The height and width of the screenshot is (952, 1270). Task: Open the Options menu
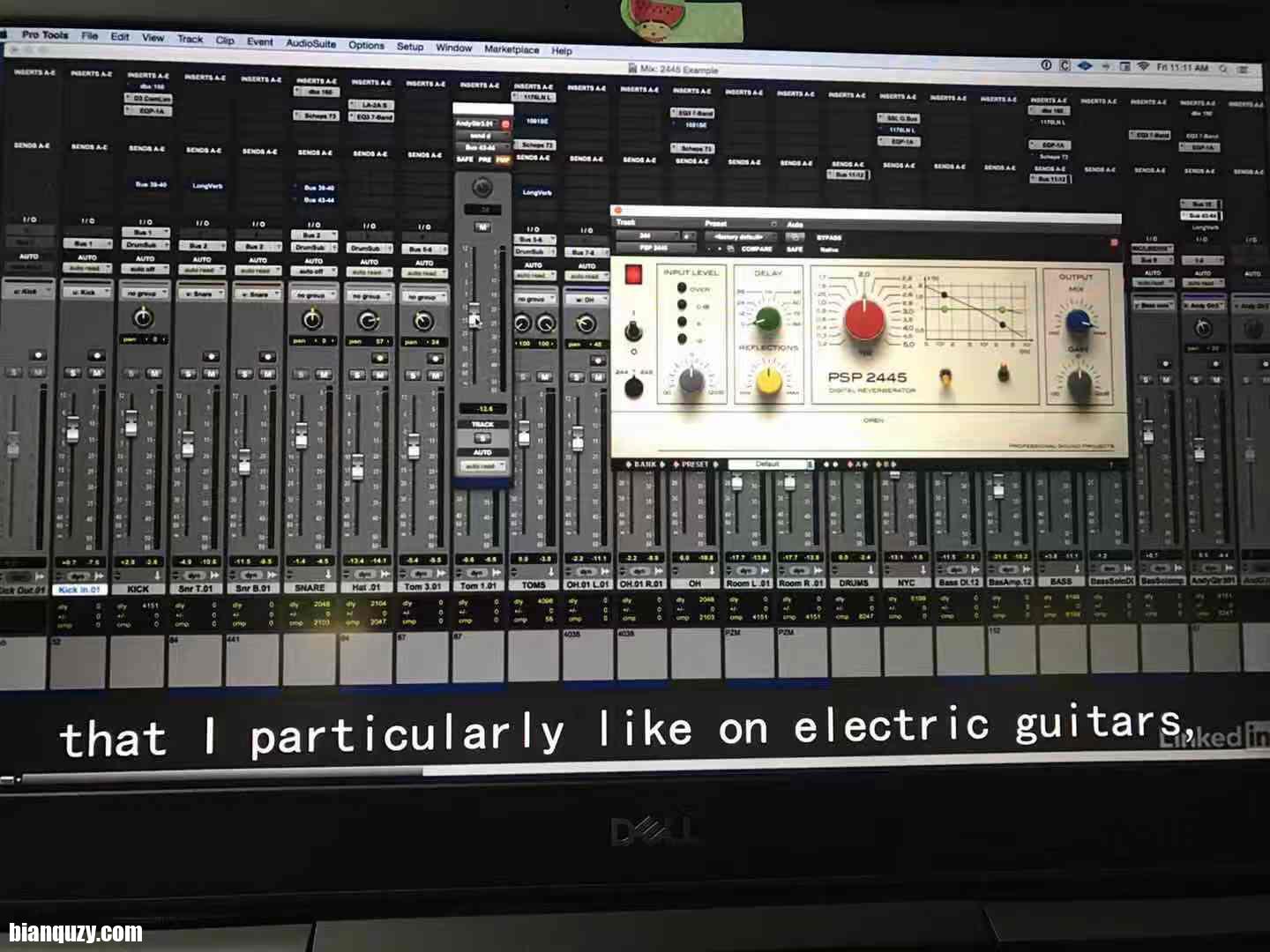click(366, 45)
